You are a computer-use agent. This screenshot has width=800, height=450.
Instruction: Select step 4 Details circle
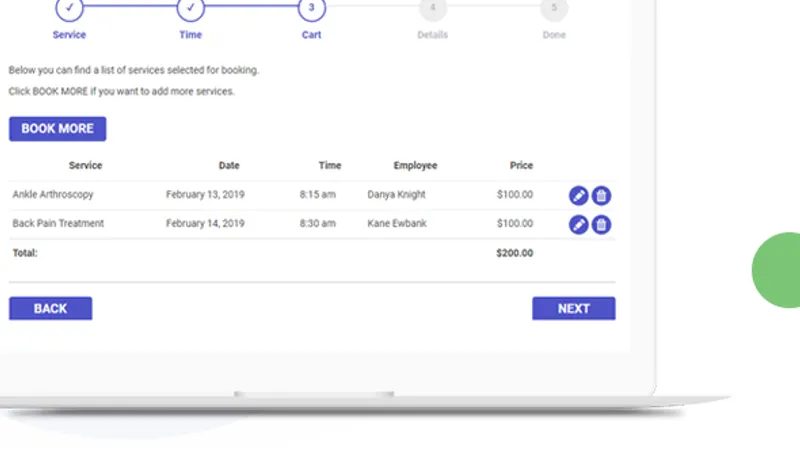click(x=433, y=8)
